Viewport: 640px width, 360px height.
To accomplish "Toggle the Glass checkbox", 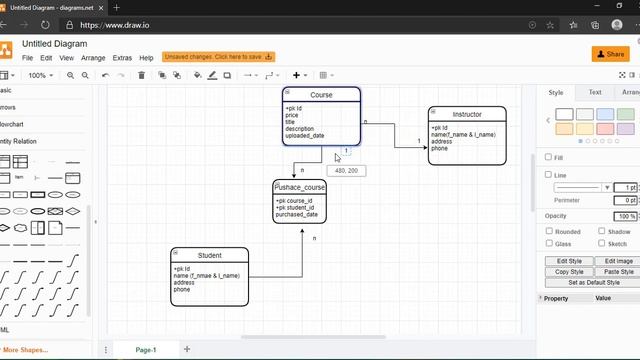I will pos(549,243).
